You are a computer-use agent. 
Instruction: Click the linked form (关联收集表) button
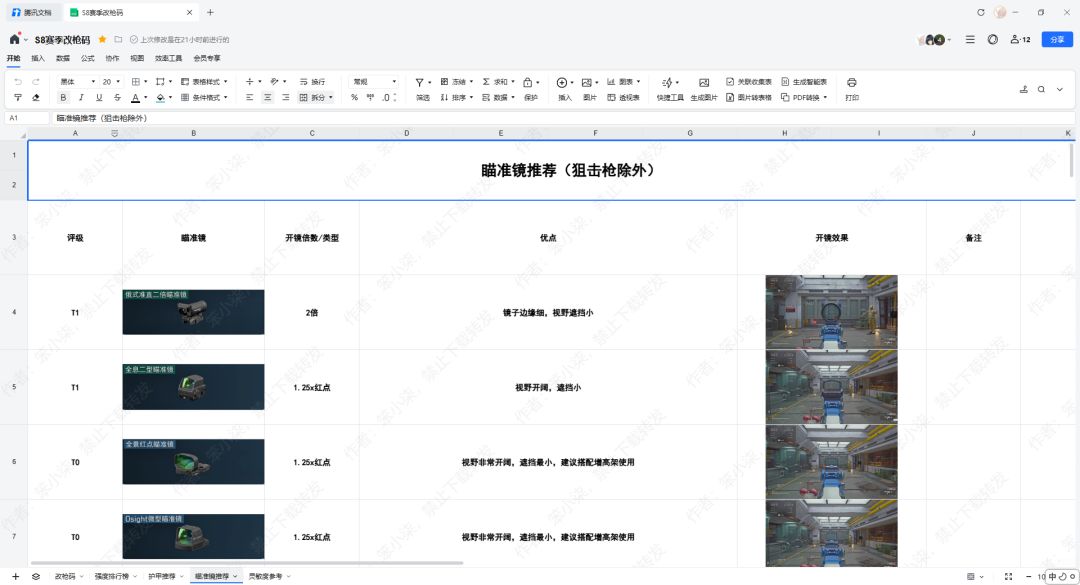pyautogui.click(x=749, y=81)
